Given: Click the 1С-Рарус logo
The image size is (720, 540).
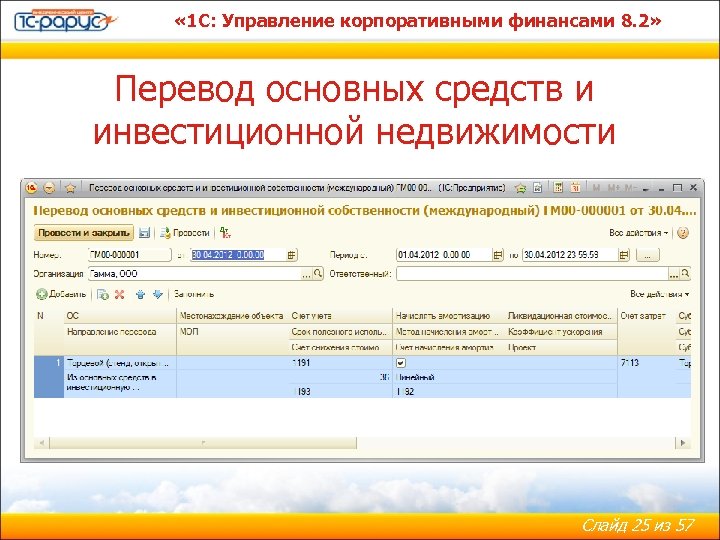Looking at the screenshot, I should [64, 20].
